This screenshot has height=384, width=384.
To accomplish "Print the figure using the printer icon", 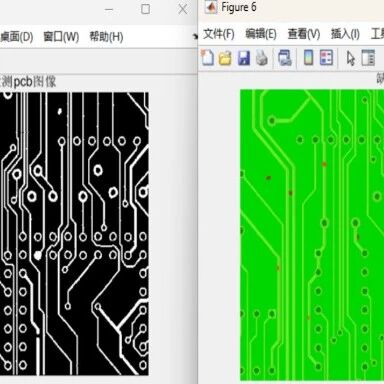I will pyautogui.click(x=262, y=58).
